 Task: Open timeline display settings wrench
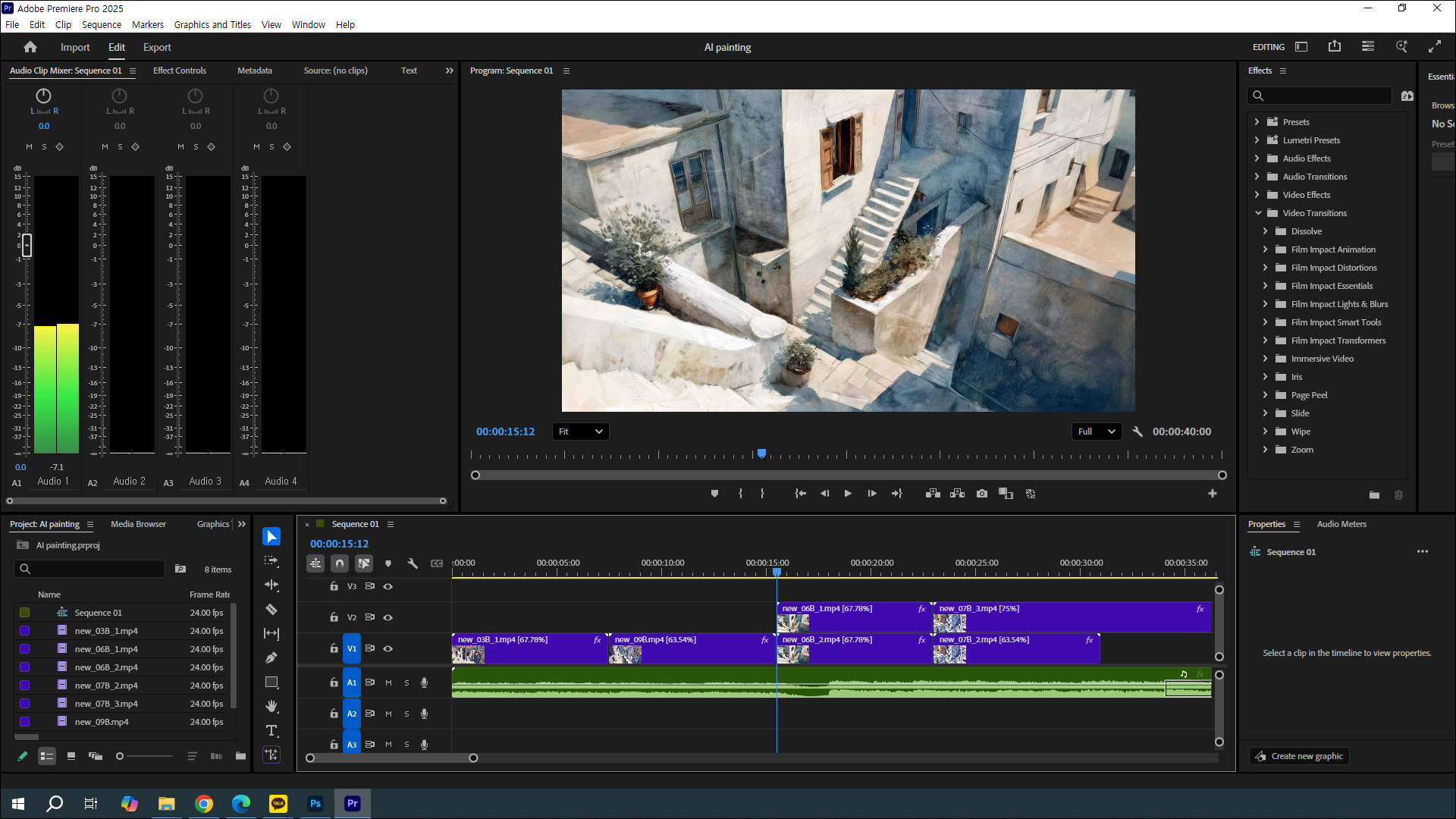click(413, 563)
